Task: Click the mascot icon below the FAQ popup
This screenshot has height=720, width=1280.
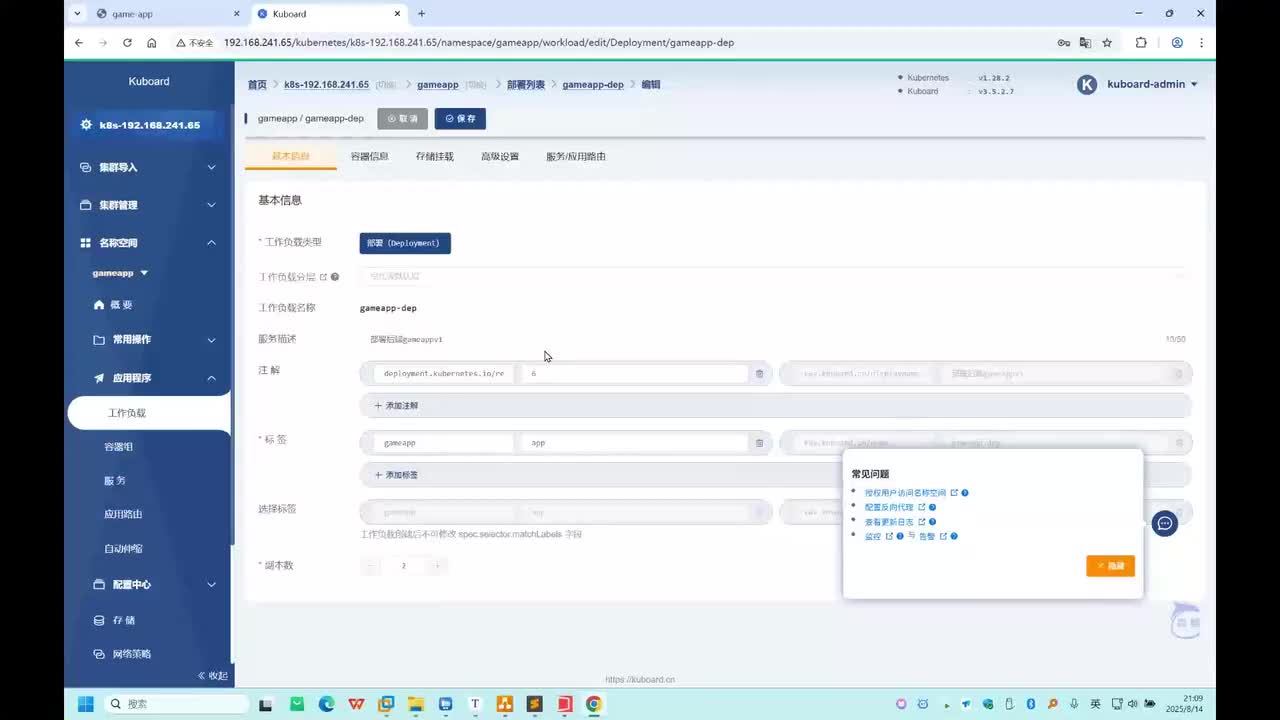Action: 1185,621
